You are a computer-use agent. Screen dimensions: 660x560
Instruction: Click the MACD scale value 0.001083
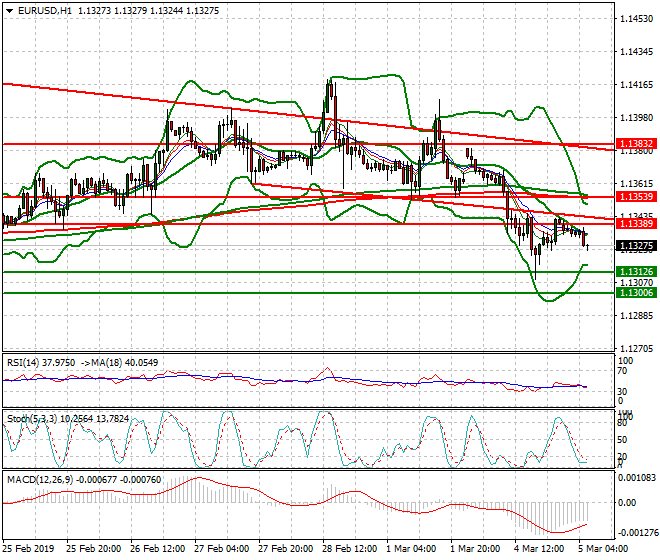click(x=637, y=478)
